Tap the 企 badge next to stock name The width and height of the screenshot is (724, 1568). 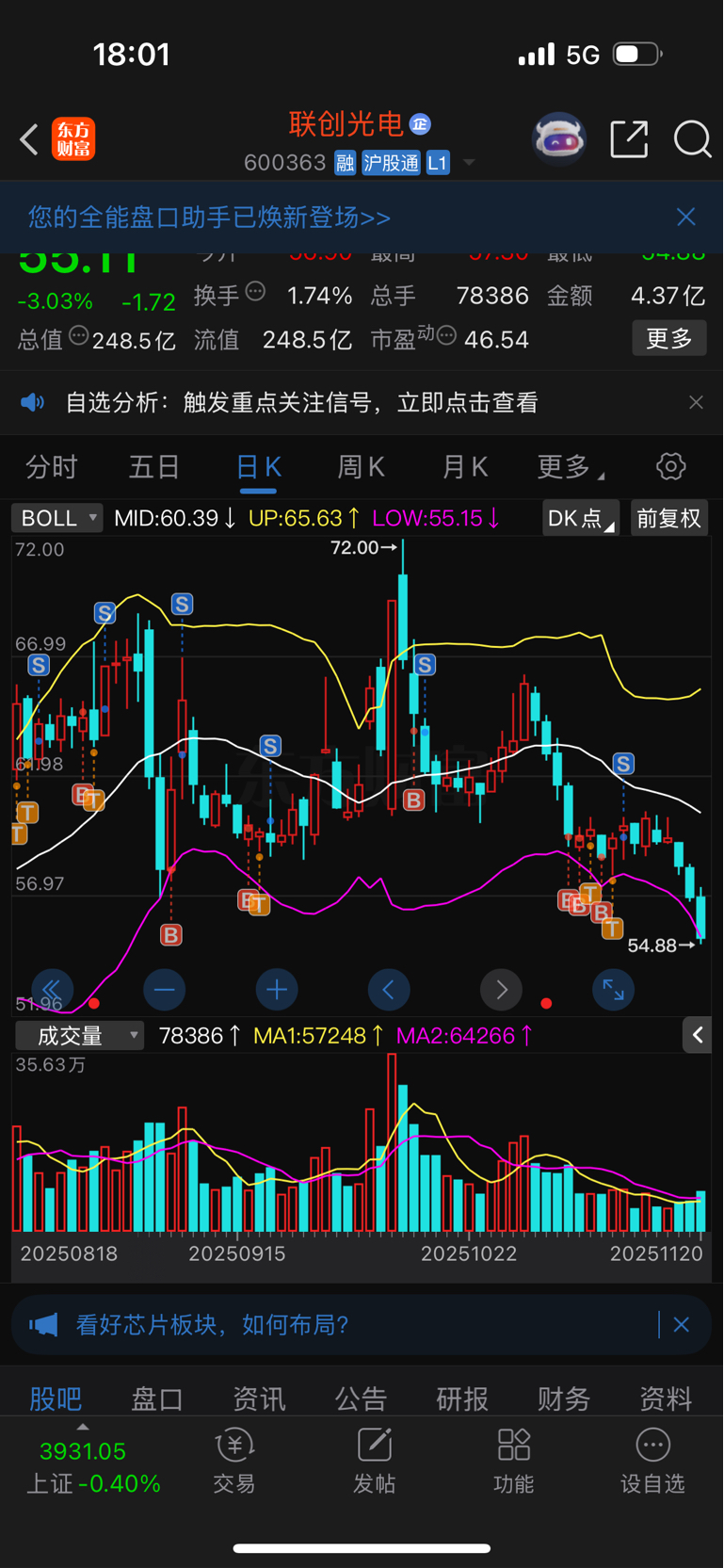tap(421, 123)
